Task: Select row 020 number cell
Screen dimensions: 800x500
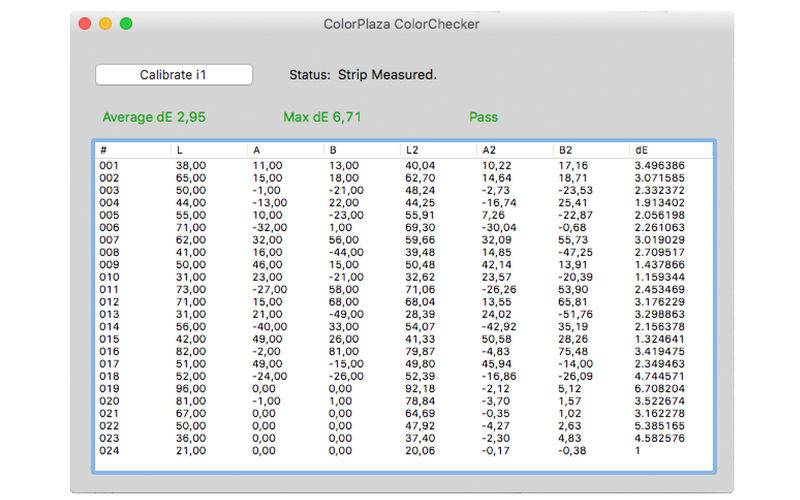Action: 109,401
